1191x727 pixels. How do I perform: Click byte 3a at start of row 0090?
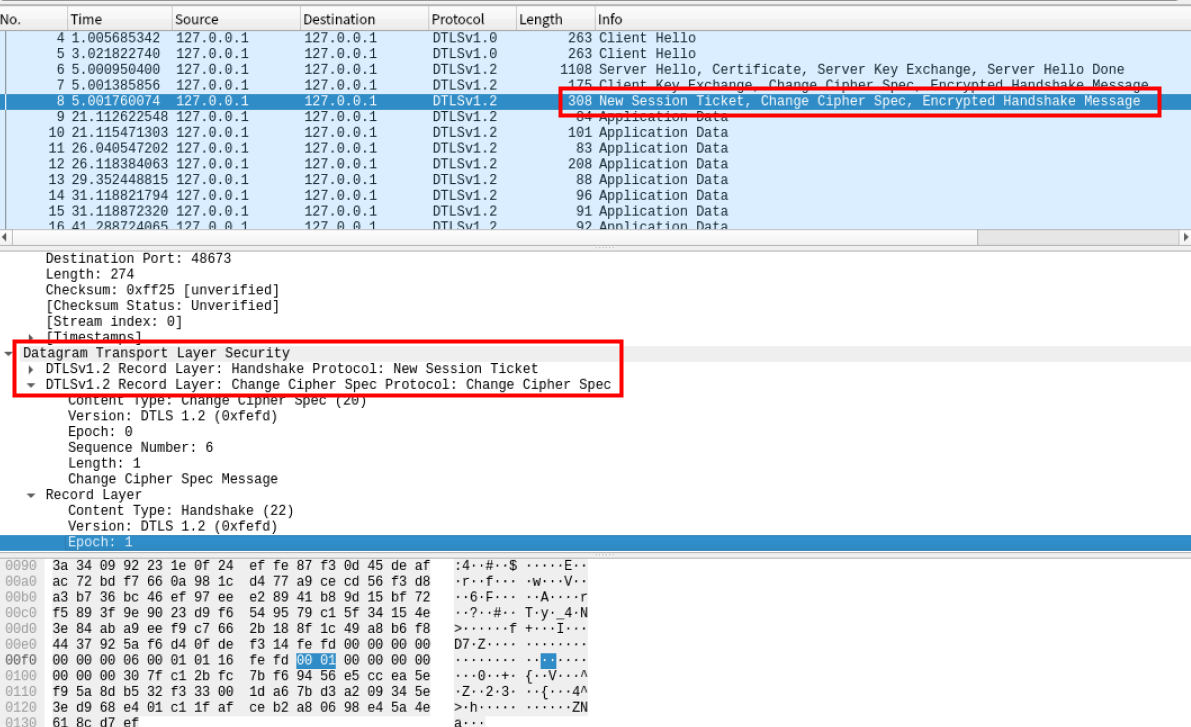[61, 566]
